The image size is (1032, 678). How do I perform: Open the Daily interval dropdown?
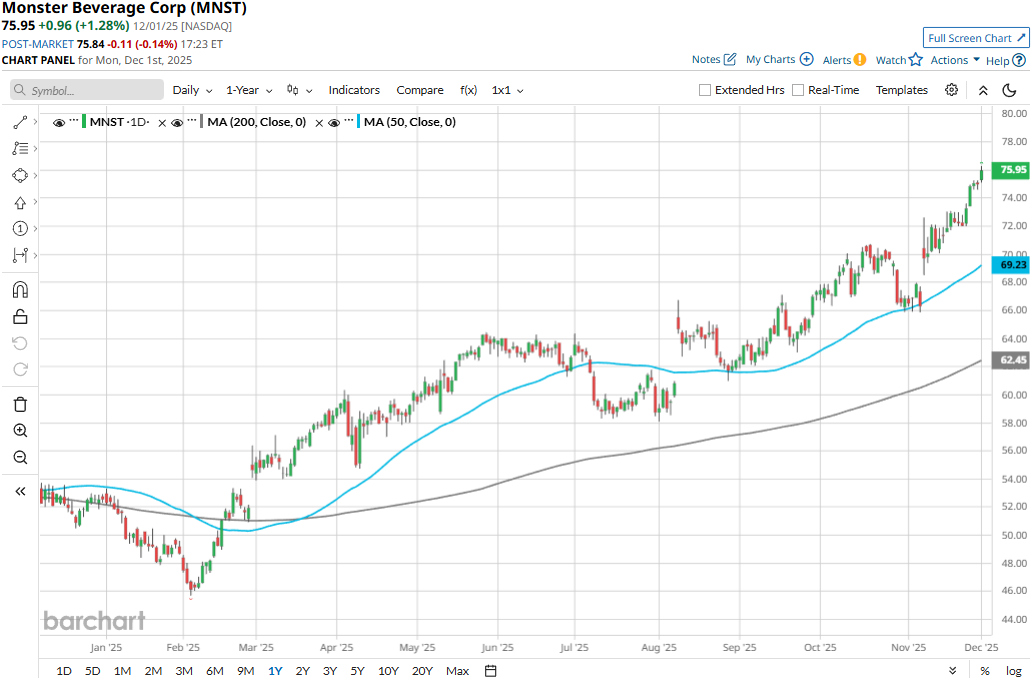click(x=191, y=90)
